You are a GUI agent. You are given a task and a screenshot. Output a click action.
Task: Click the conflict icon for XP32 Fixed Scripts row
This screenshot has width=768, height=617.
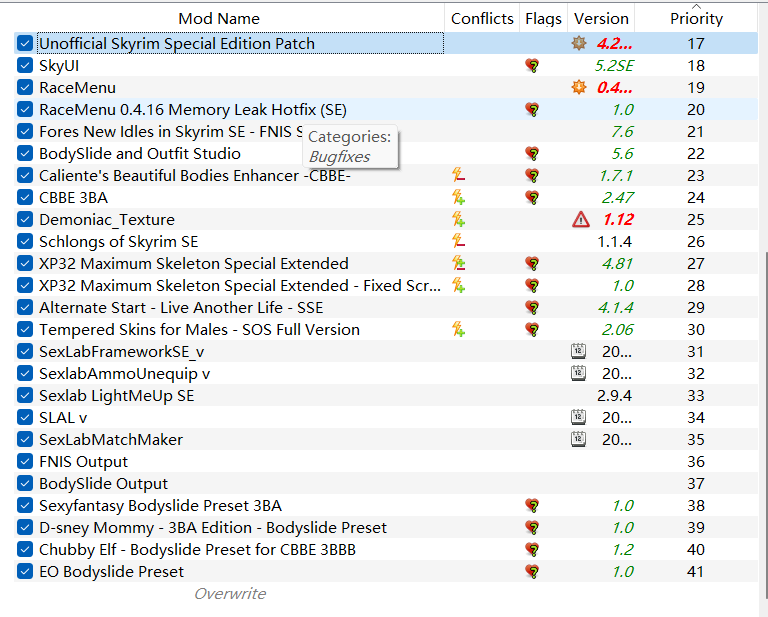458,285
